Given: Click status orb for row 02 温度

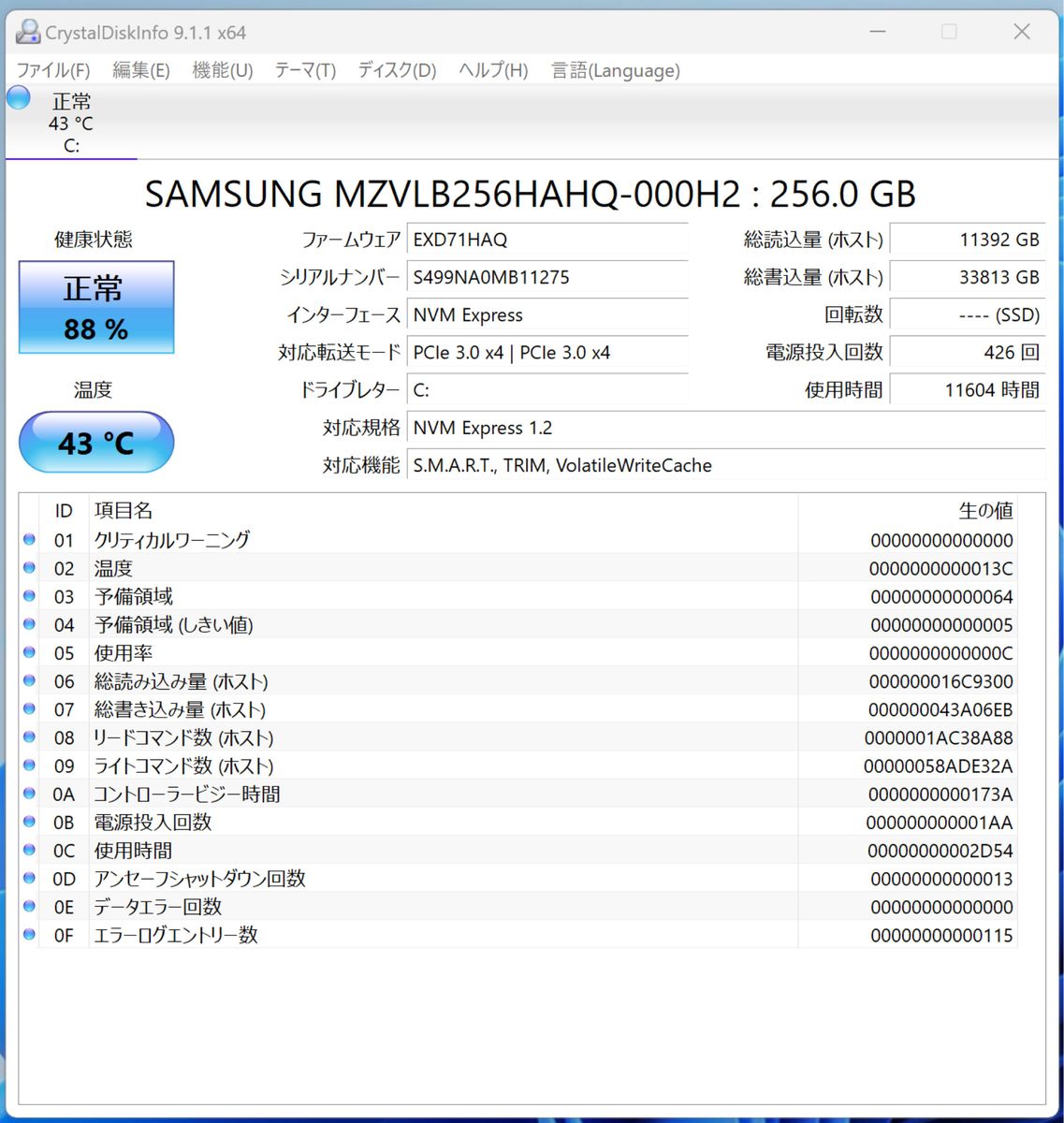Looking at the screenshot, I should [29, 568].
